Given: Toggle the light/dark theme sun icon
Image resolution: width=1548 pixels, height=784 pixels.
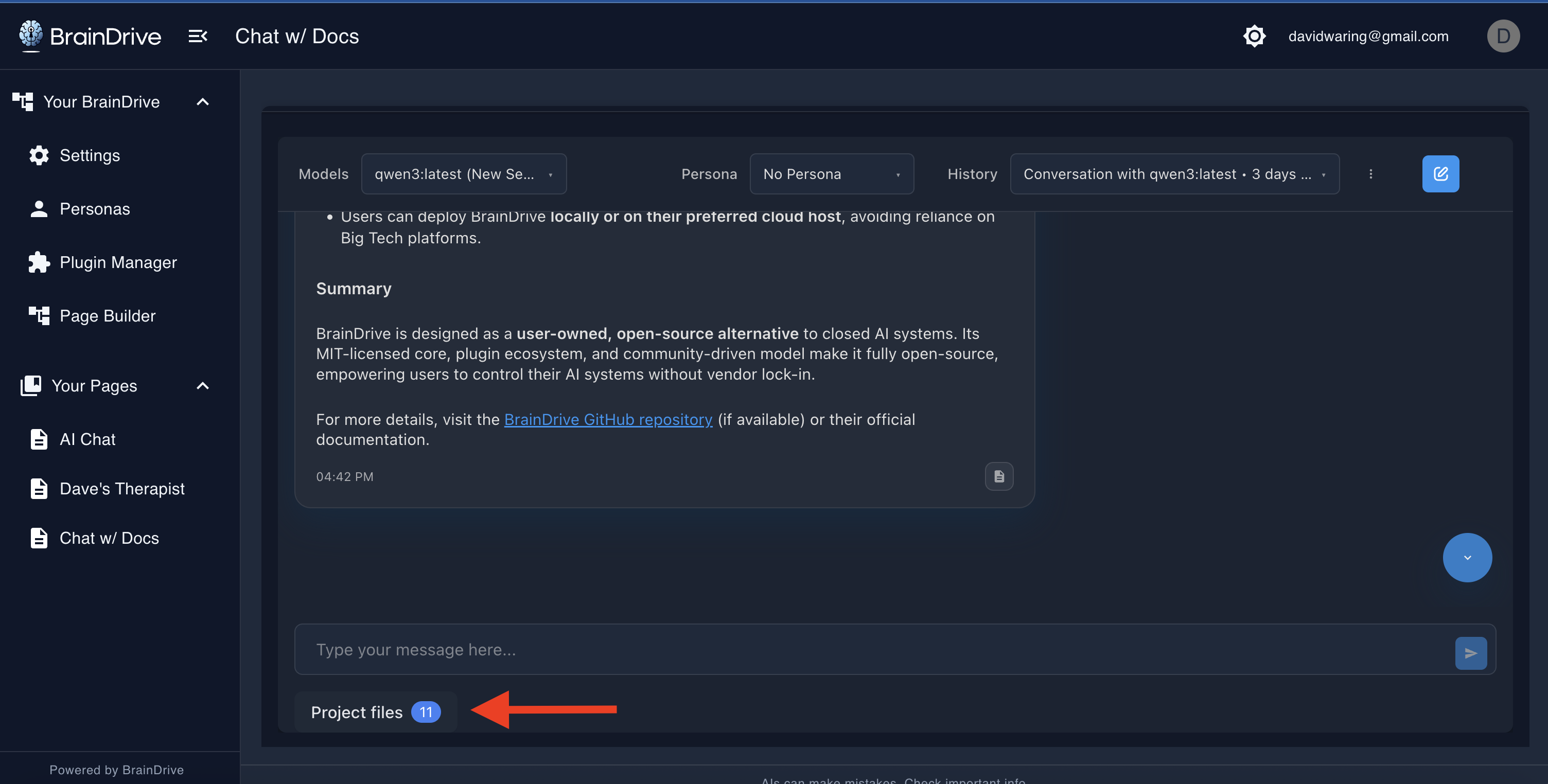Looking at the screenshot, I should [1254, 36].
